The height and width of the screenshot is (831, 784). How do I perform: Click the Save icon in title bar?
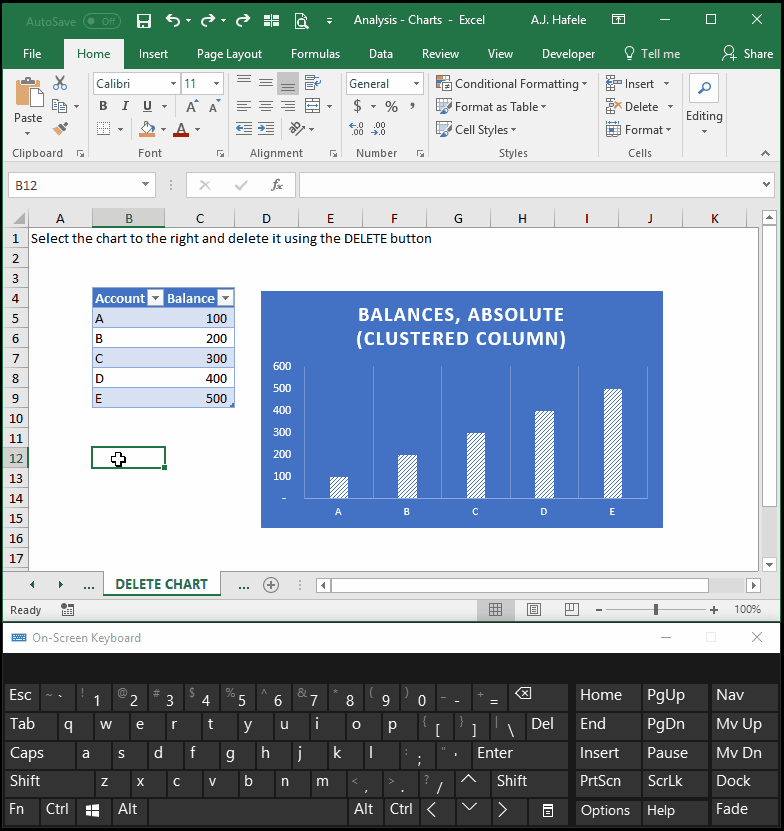tap(144, 21)
